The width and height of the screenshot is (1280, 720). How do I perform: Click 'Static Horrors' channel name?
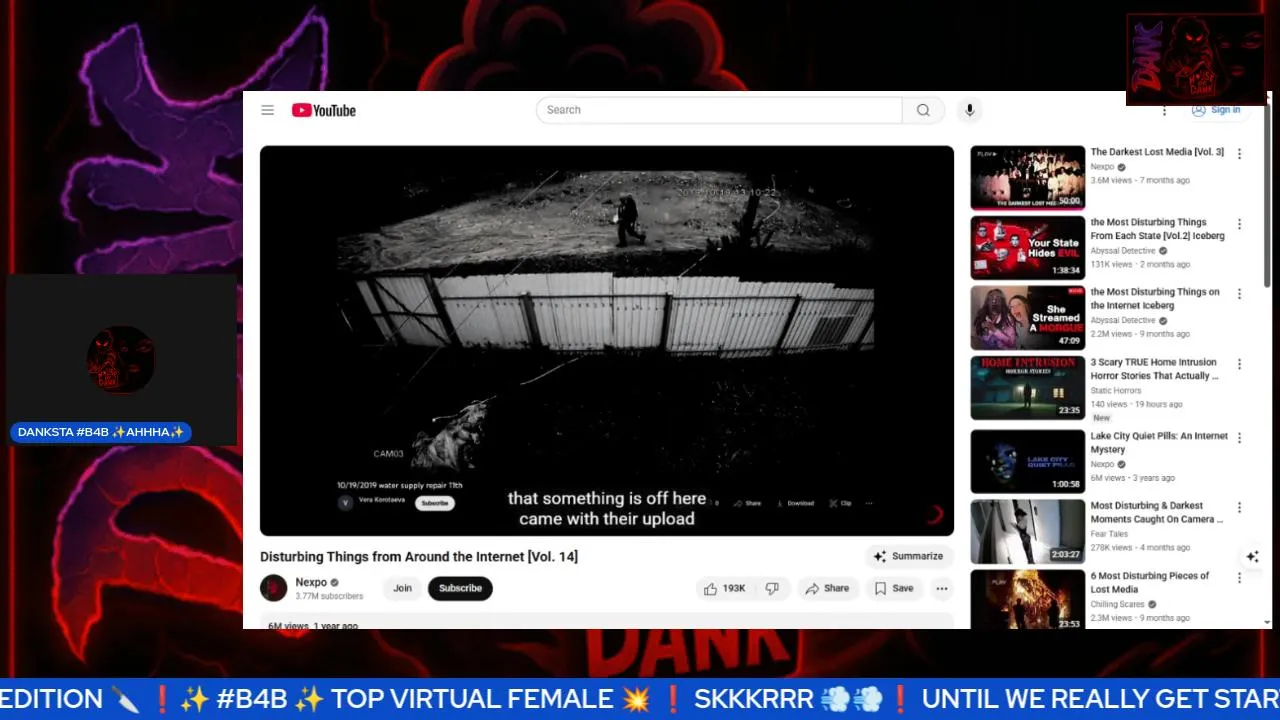click(x=1116, y=391)
